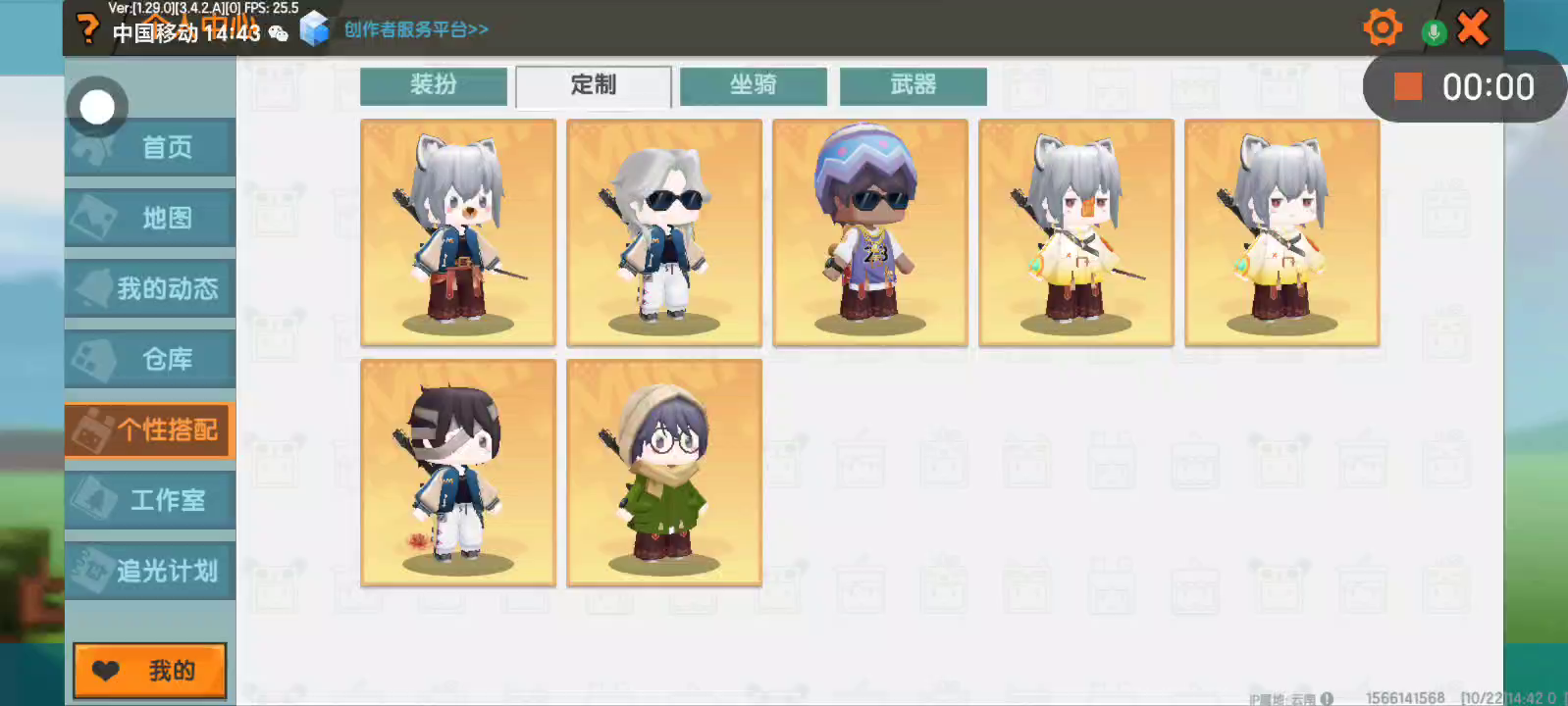Stop recording with the orange square button
This screenshot has width=1568, height=706.
point(1408,86)
